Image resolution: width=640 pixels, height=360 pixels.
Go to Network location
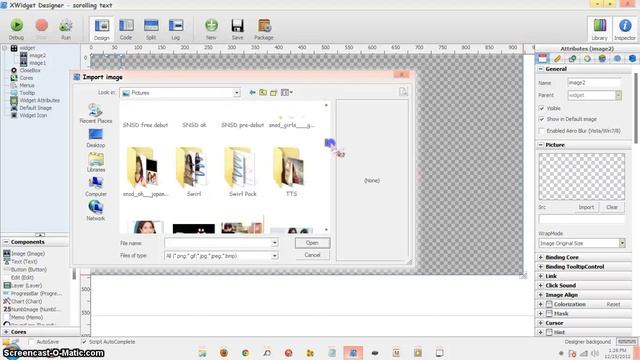click(x=96, y=211)
